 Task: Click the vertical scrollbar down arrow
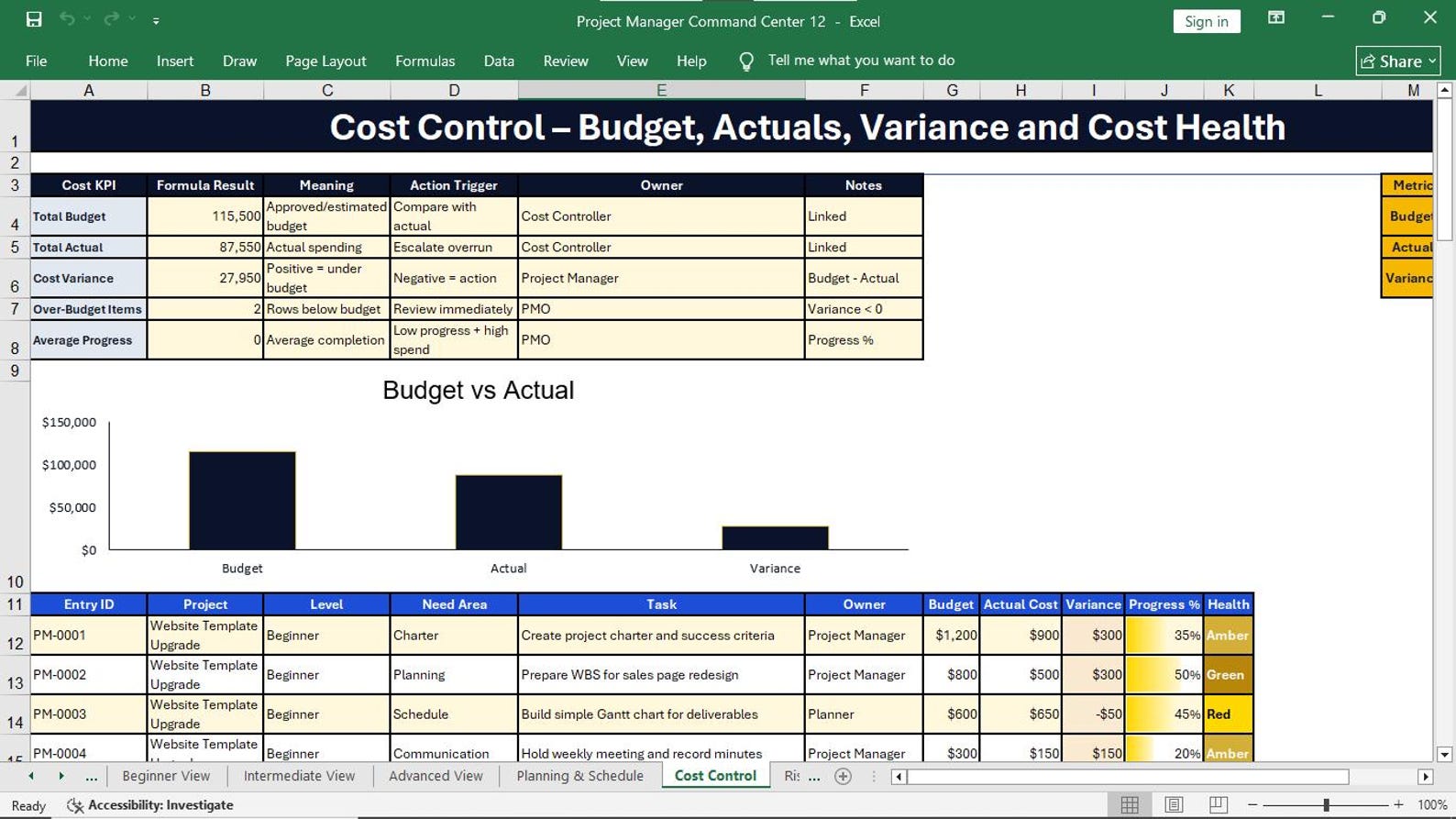pyautogui.click(x=1445, y=754)
